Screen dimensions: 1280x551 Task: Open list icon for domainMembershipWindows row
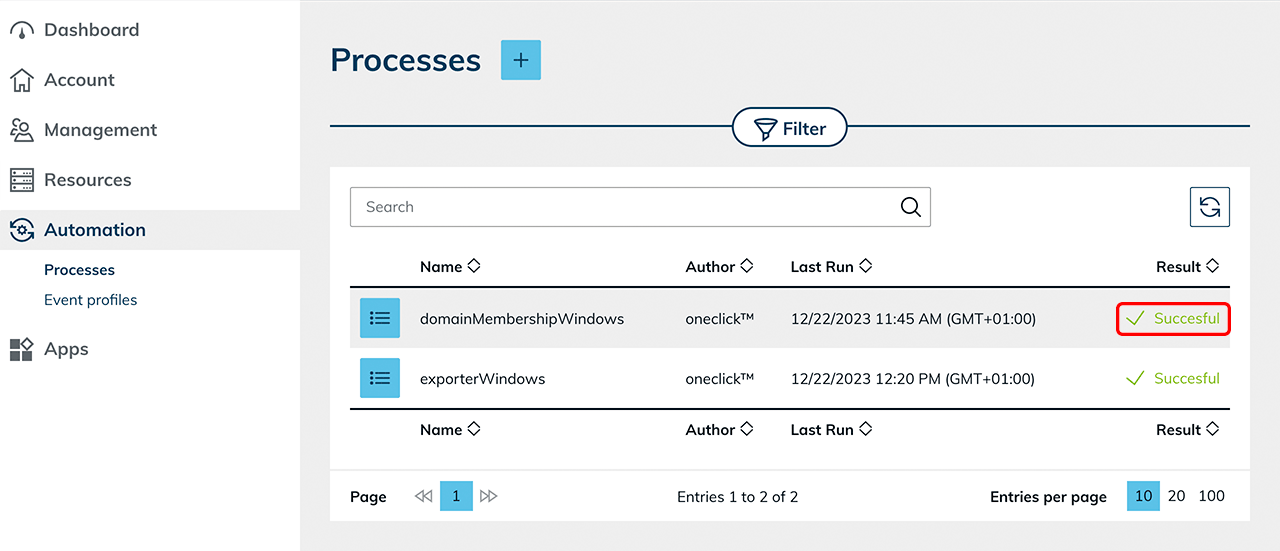coord(380,318)
